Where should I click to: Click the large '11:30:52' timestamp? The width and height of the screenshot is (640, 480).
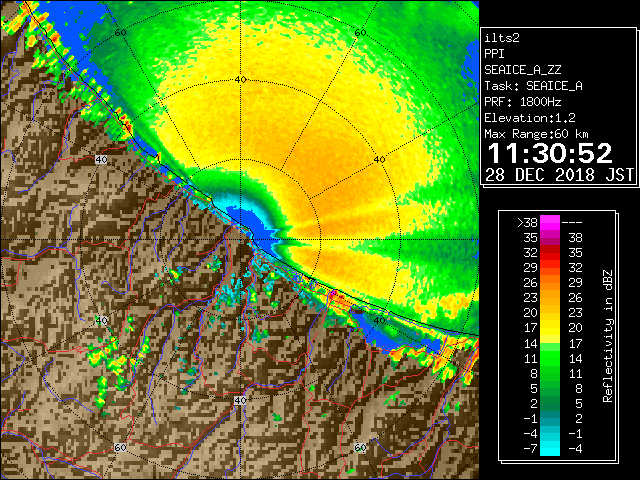[x=550, y=153]
